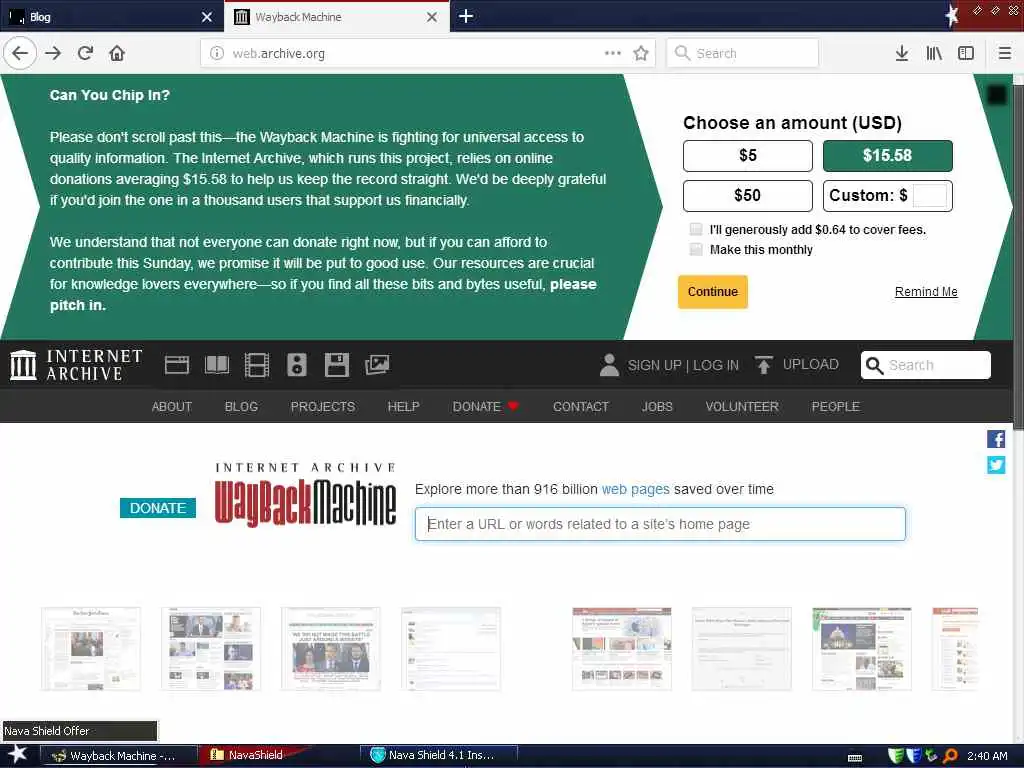Click the magnifier icon in system tray
Viewport: 1024px width, 768px height.
tap(950, 756)
